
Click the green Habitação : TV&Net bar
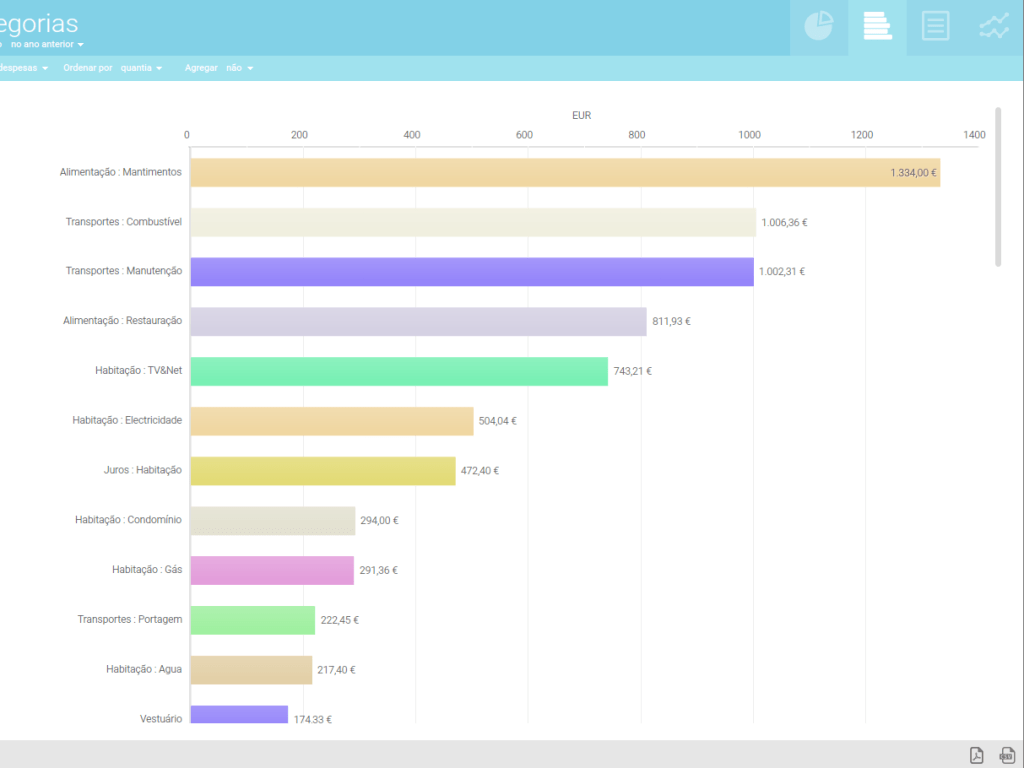click(399, 371)
